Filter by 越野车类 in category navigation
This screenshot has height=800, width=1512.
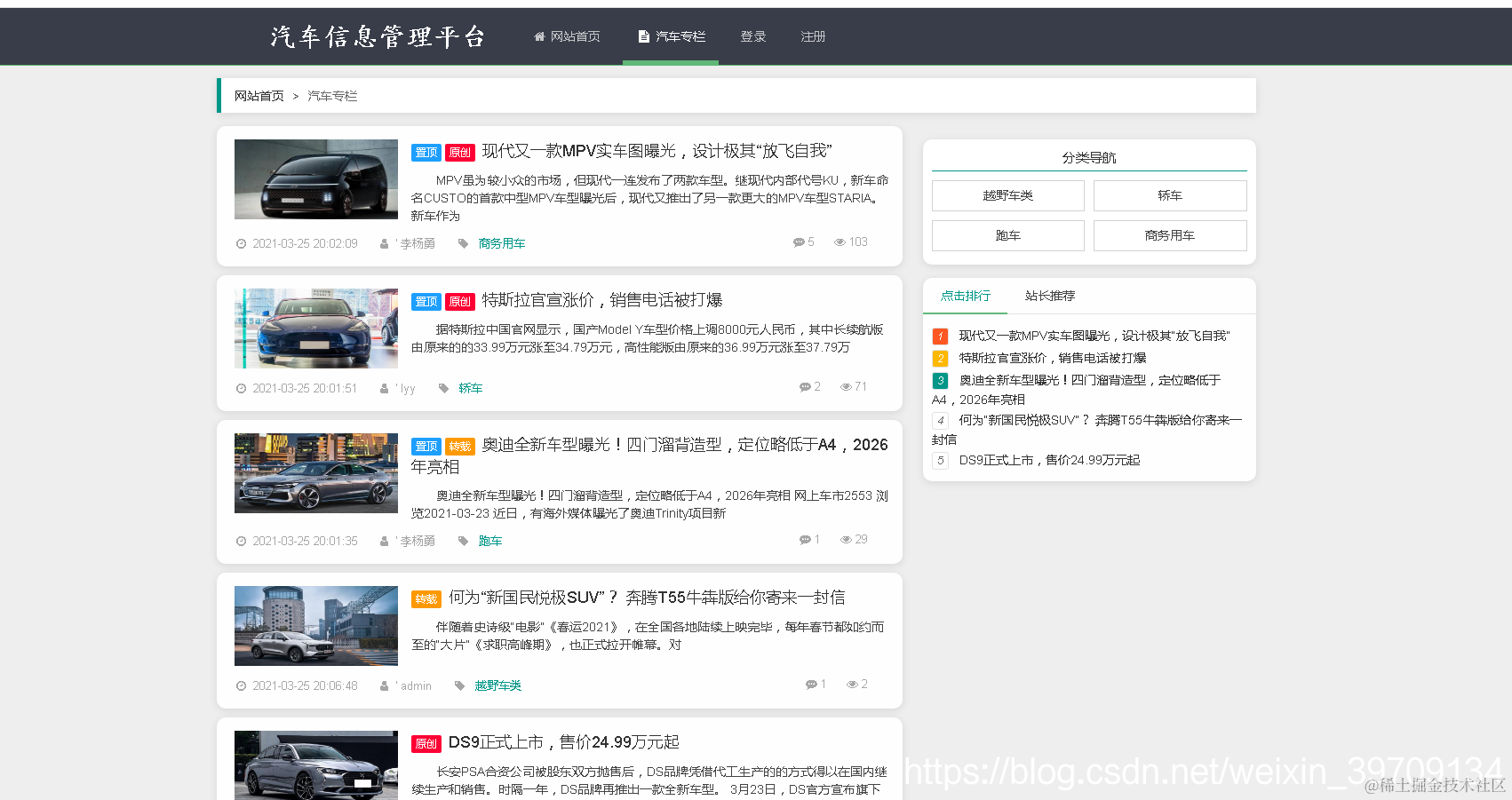(x=1008, y=195)
